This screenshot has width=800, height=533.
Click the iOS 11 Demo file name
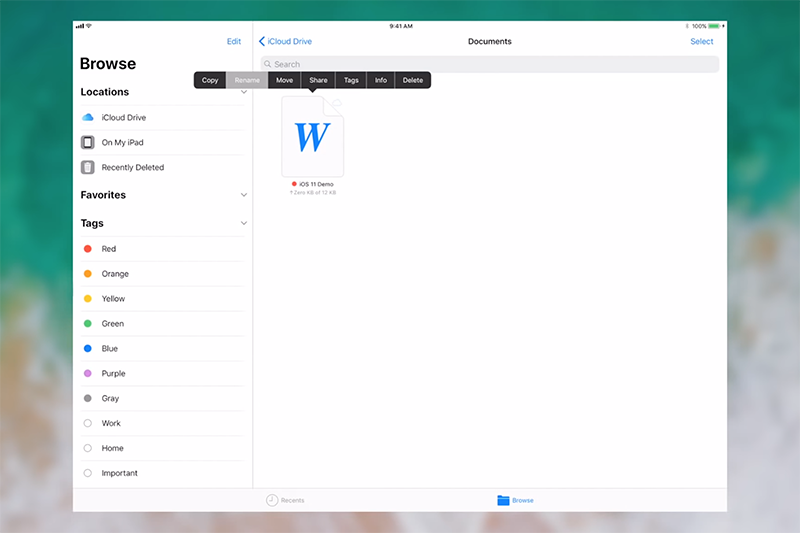point(316,184)
